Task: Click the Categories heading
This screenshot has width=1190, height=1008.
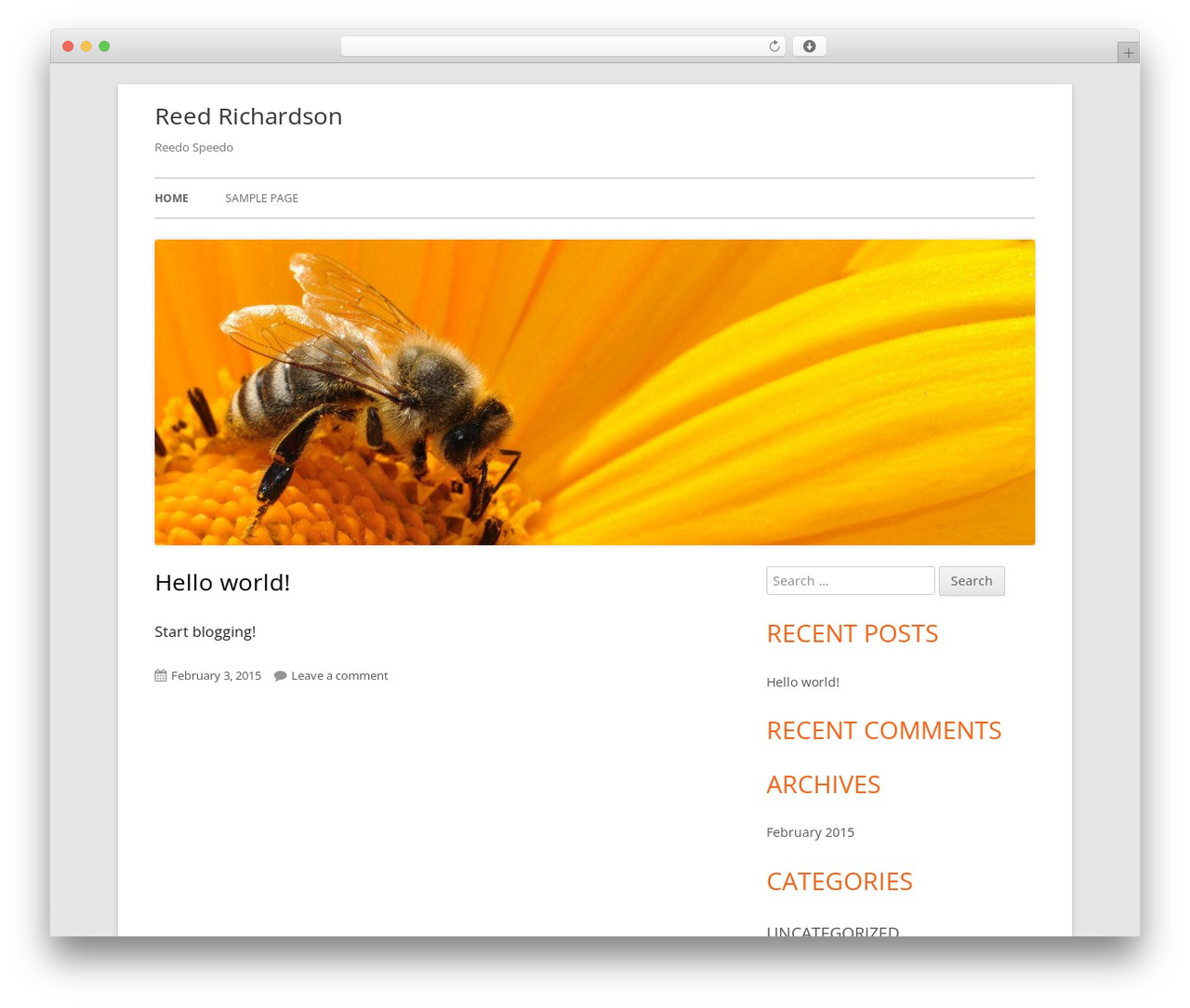Action: point(839,882)
